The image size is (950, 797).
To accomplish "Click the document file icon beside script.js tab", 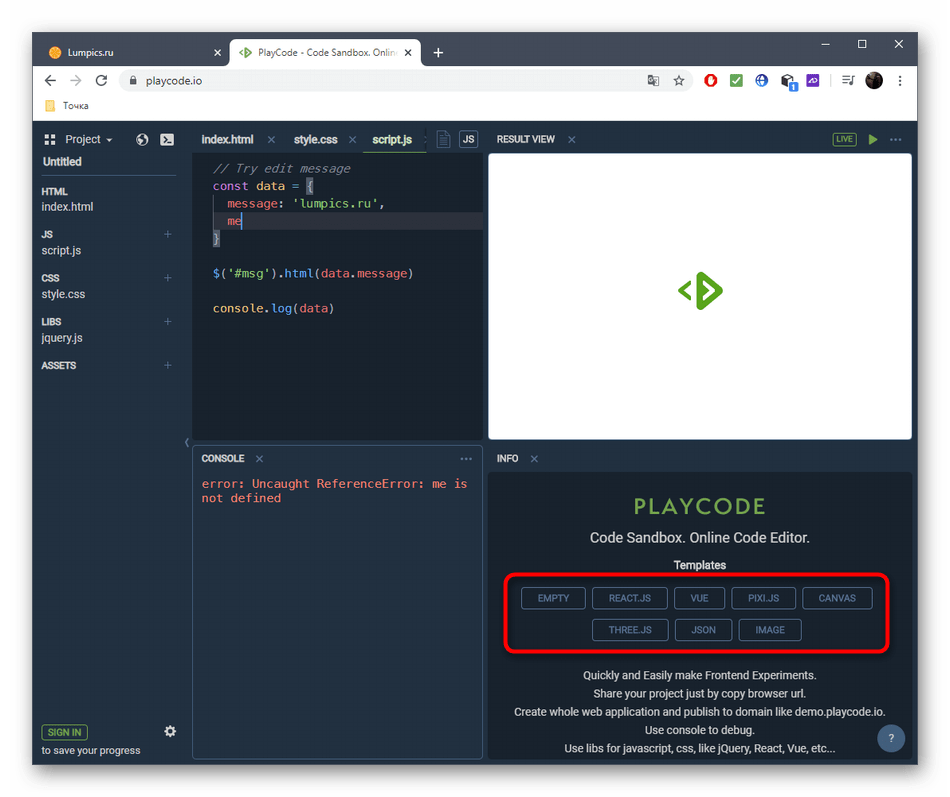I will 443,140.
